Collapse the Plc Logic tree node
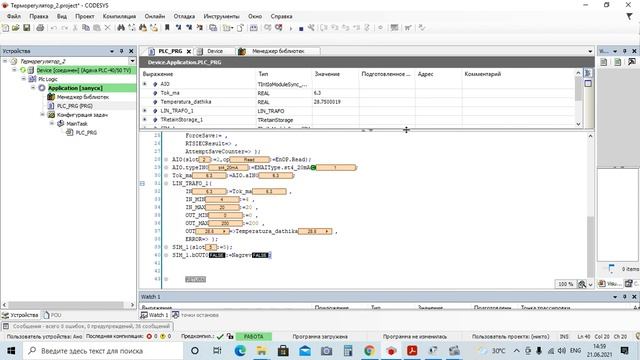This screenshot has height=360, width=640. (24, 79)
